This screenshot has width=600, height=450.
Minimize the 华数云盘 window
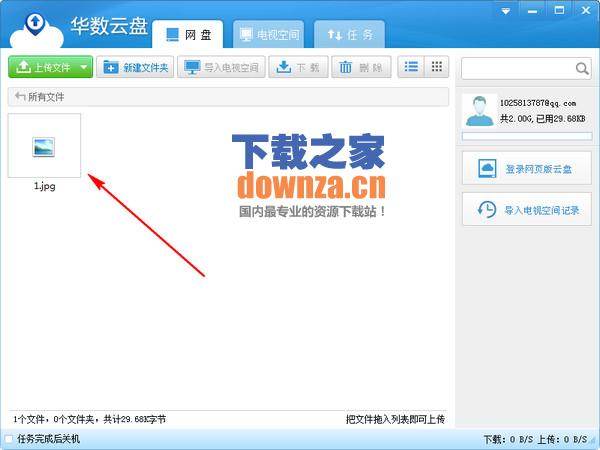click(532, 11)
